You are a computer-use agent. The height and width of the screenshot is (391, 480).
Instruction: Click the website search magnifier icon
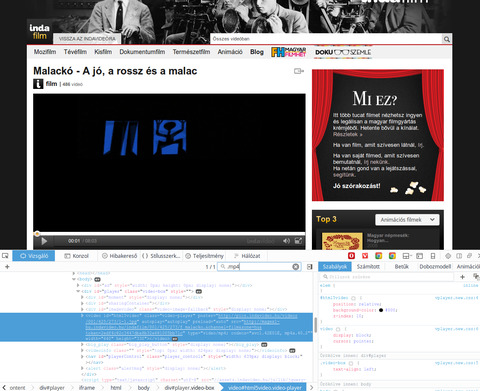pos(446,39)
